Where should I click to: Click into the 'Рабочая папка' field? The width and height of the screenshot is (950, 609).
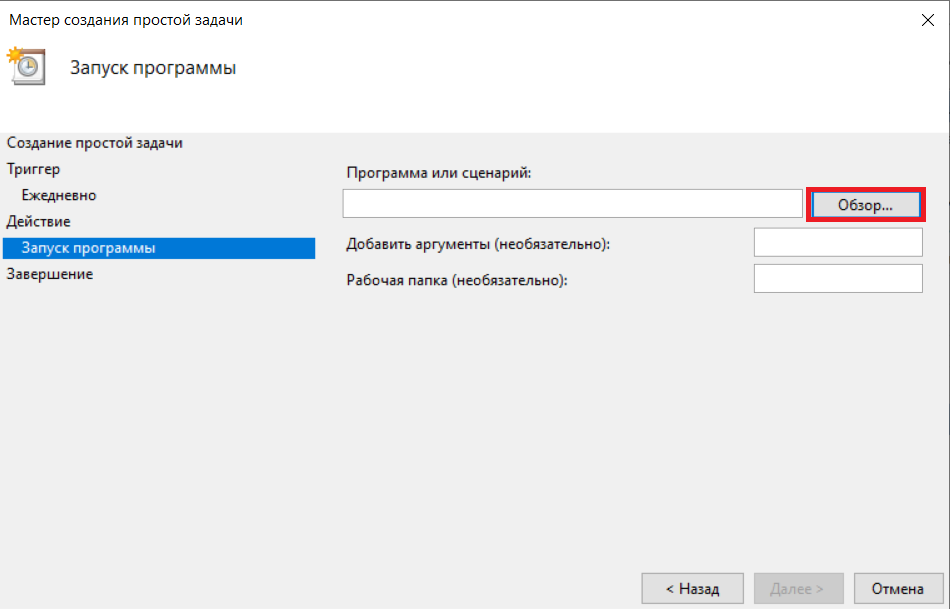838,278
